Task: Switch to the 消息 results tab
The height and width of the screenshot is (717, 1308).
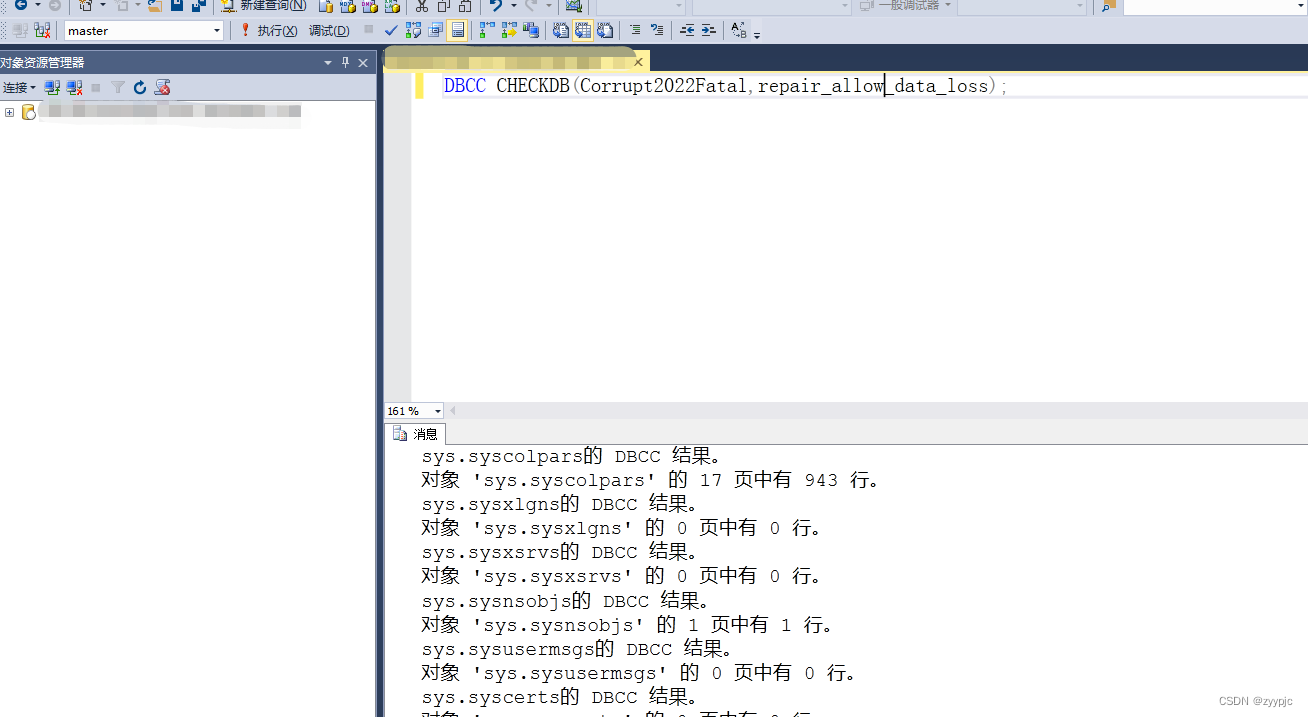Action: (415, 433)
